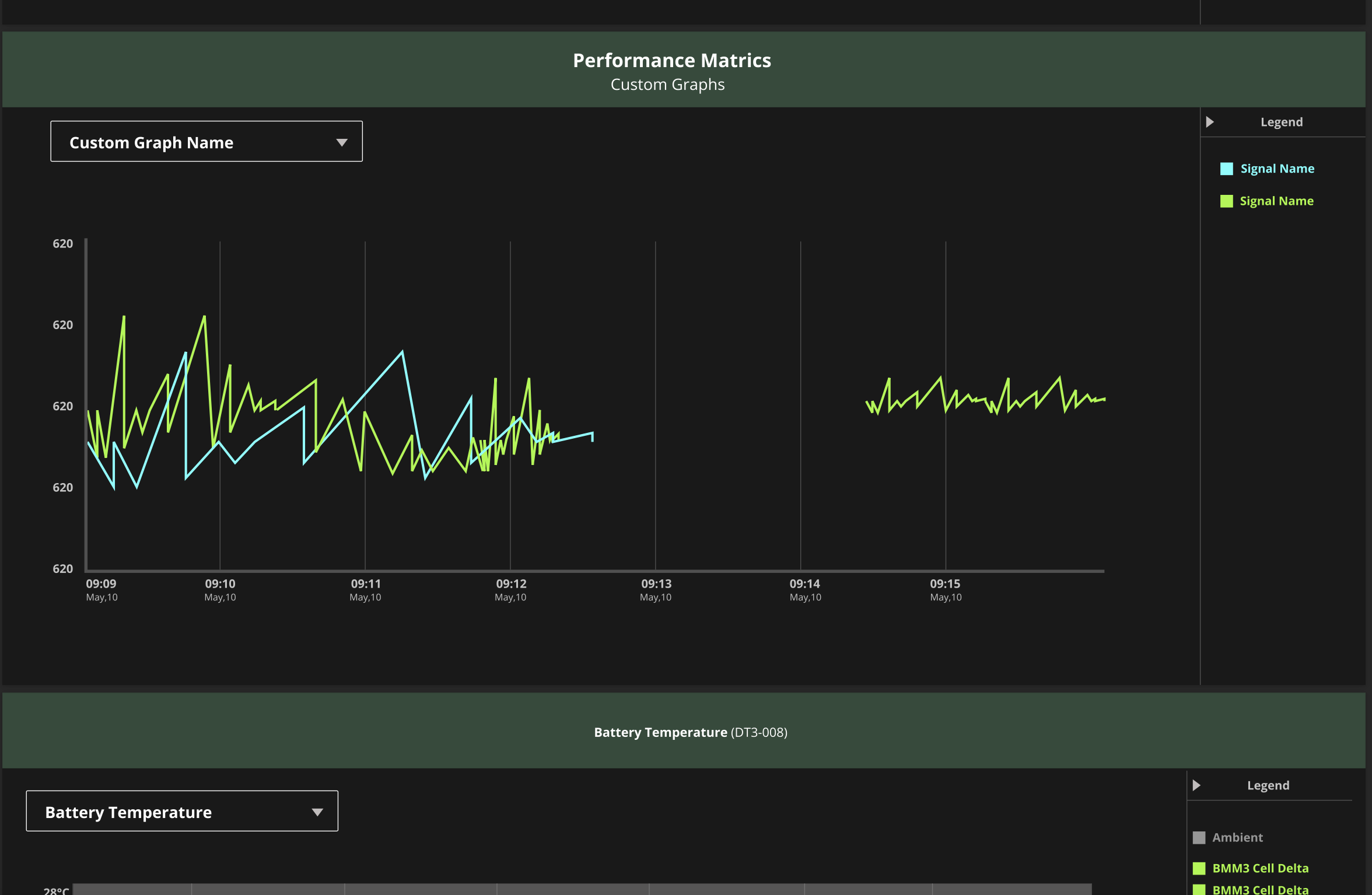Click the 09:10 time axis label

220,584
